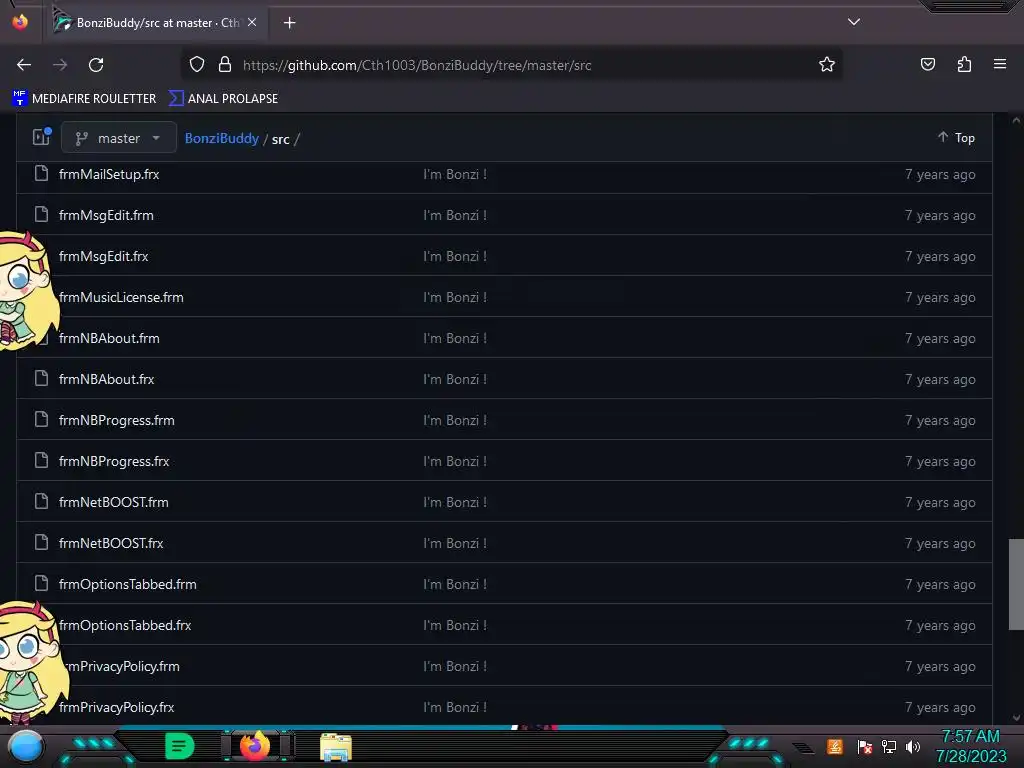Open frmNBProgress.frx file
Screen dimensions: 1024x768
(x=114, y=462)
